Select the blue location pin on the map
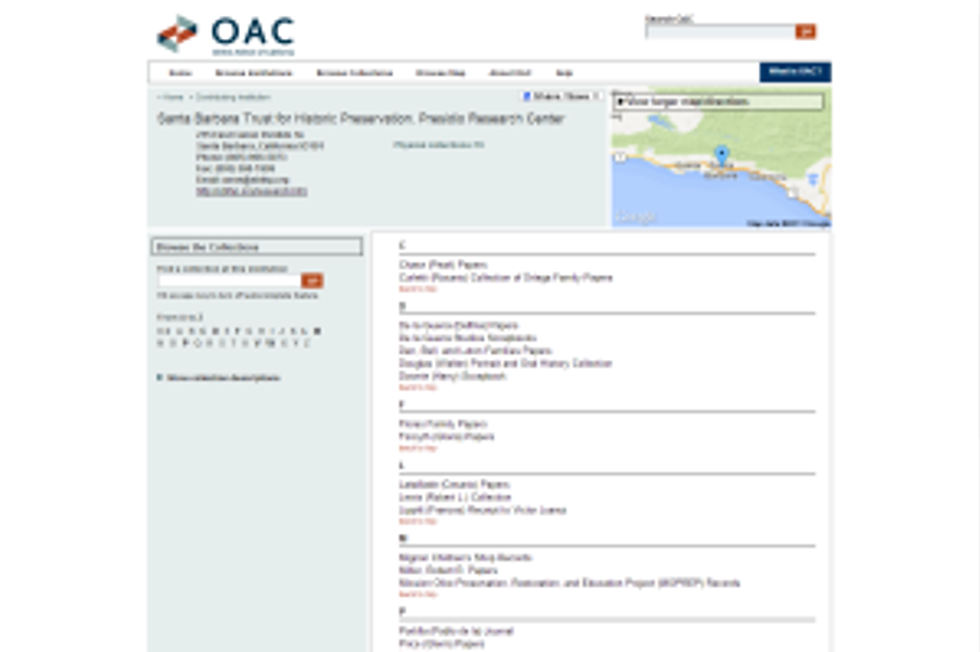 pyautogui.click(x=721, y=154)
